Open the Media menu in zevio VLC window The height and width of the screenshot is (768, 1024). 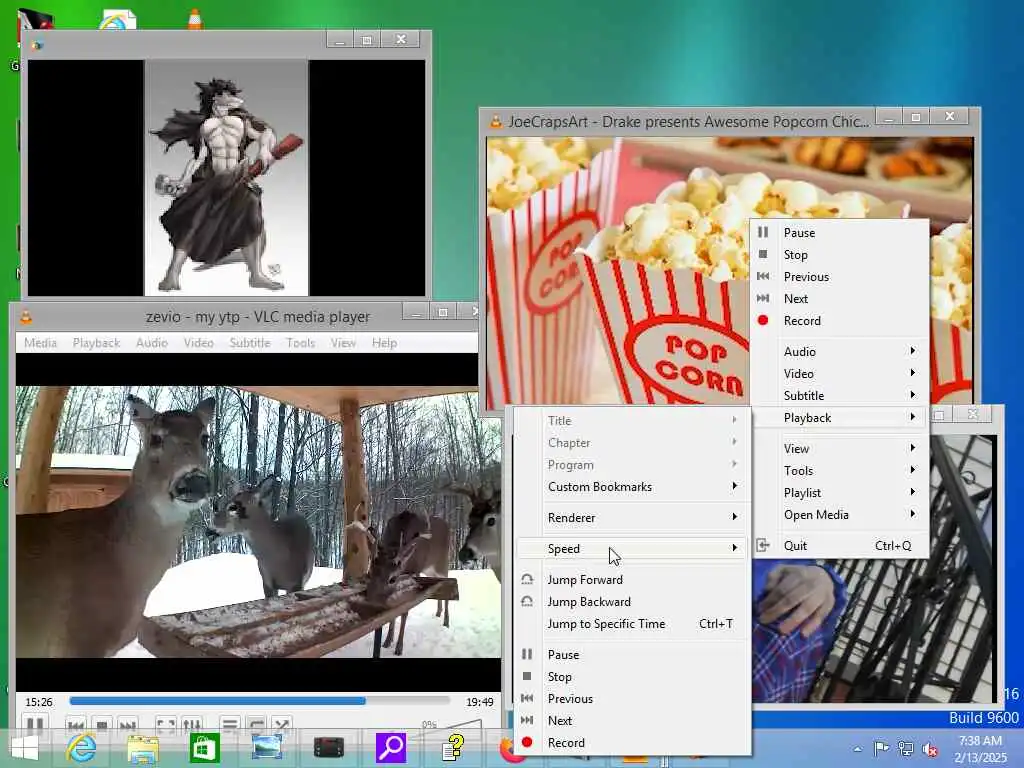pos(40,343)
